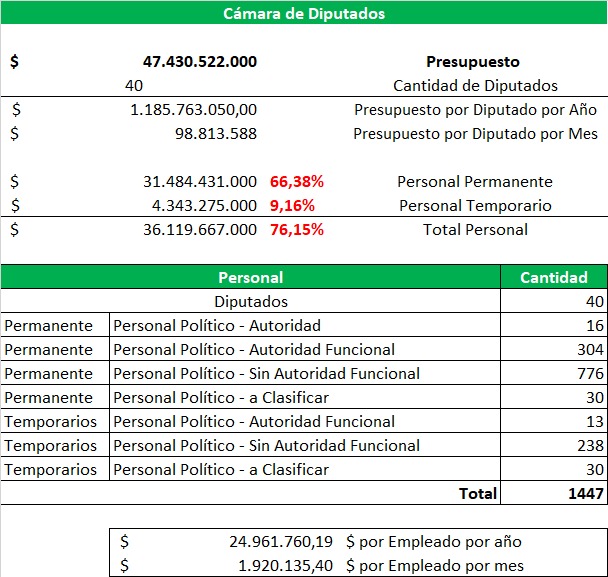This screenshot has width=608, height=577.
Task: Click the quantity 776 cell
Action: click(x=554, y=373)
